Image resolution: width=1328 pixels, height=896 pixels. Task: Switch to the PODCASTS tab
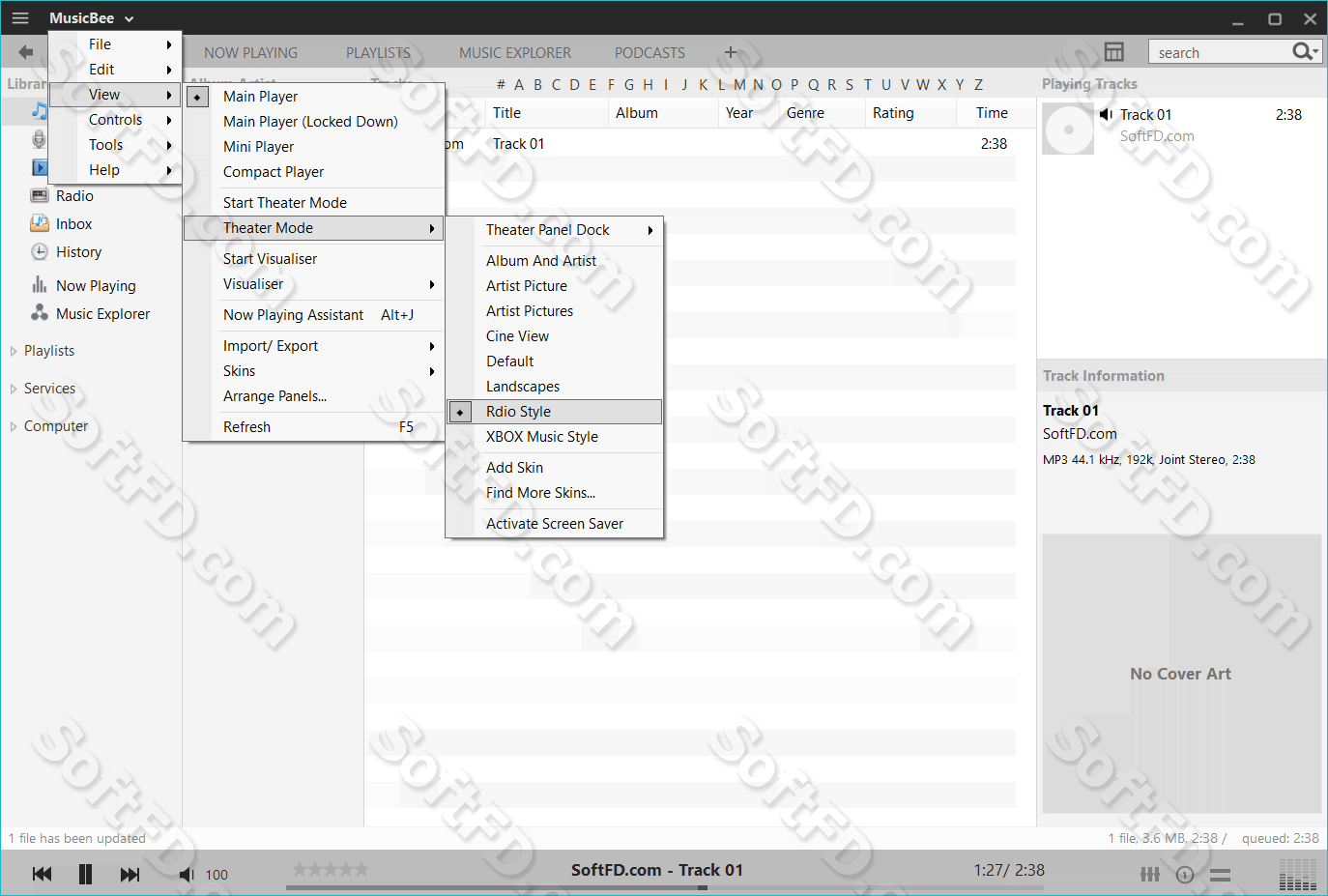[x=650, y=53]
